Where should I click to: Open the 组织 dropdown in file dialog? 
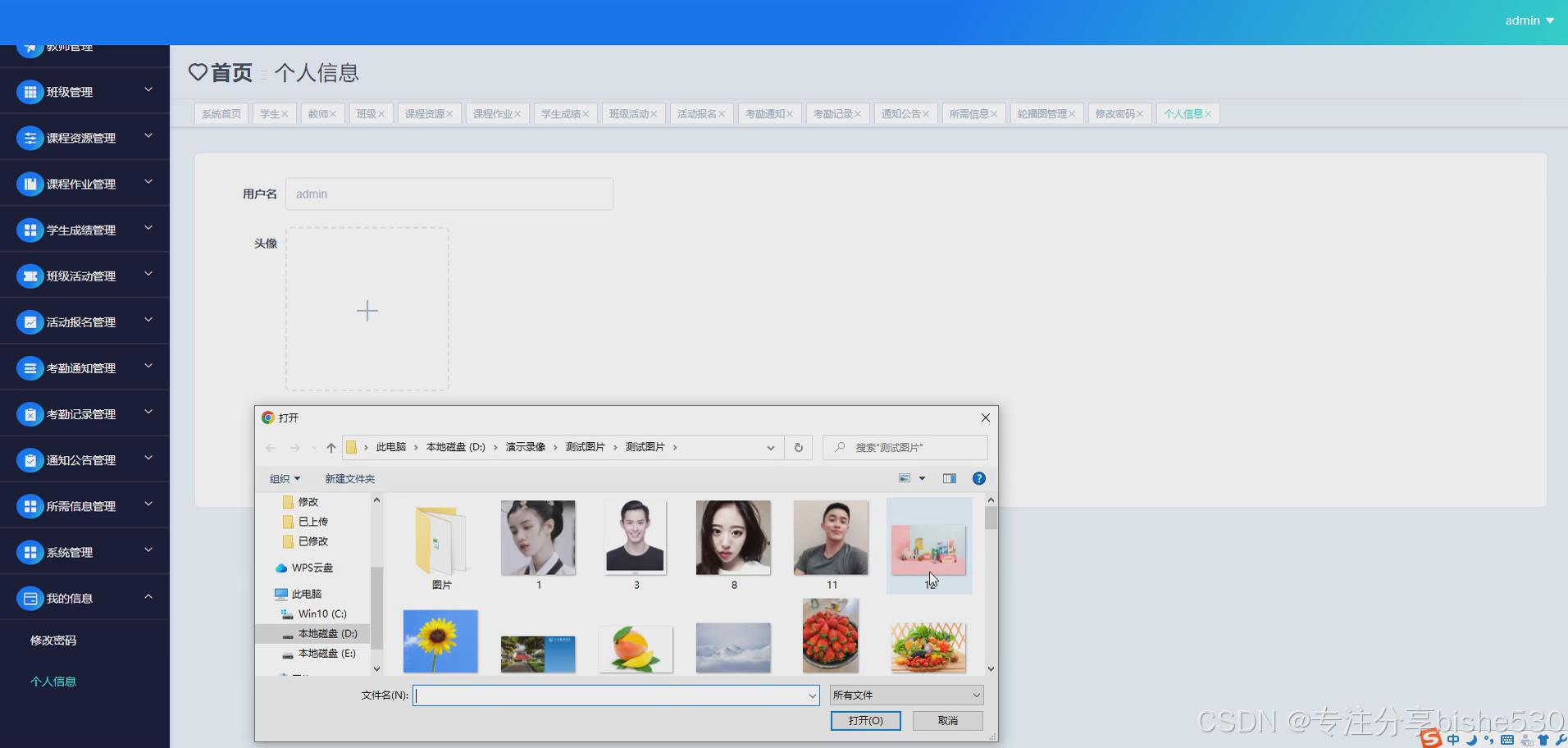[285, 478]
